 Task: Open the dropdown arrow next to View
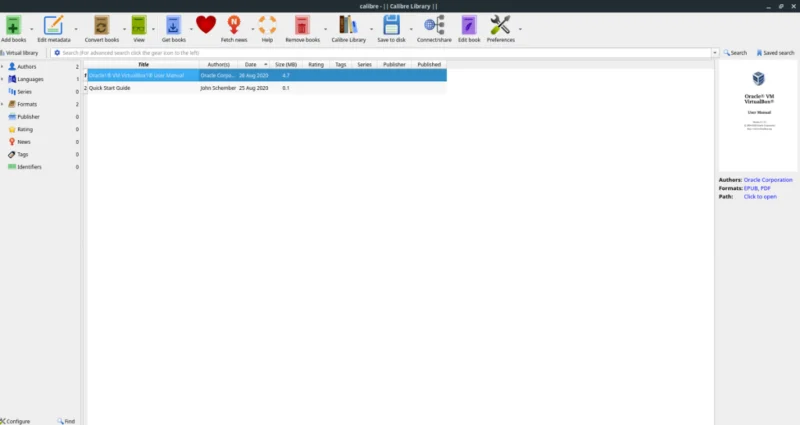[153, 29]
